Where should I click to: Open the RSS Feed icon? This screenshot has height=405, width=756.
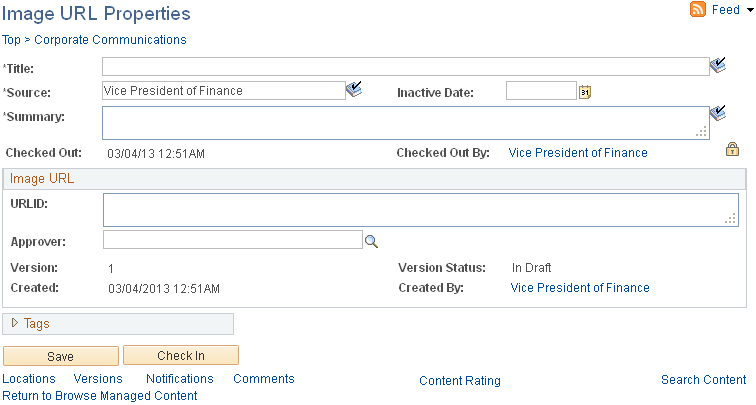click(698, 9)
